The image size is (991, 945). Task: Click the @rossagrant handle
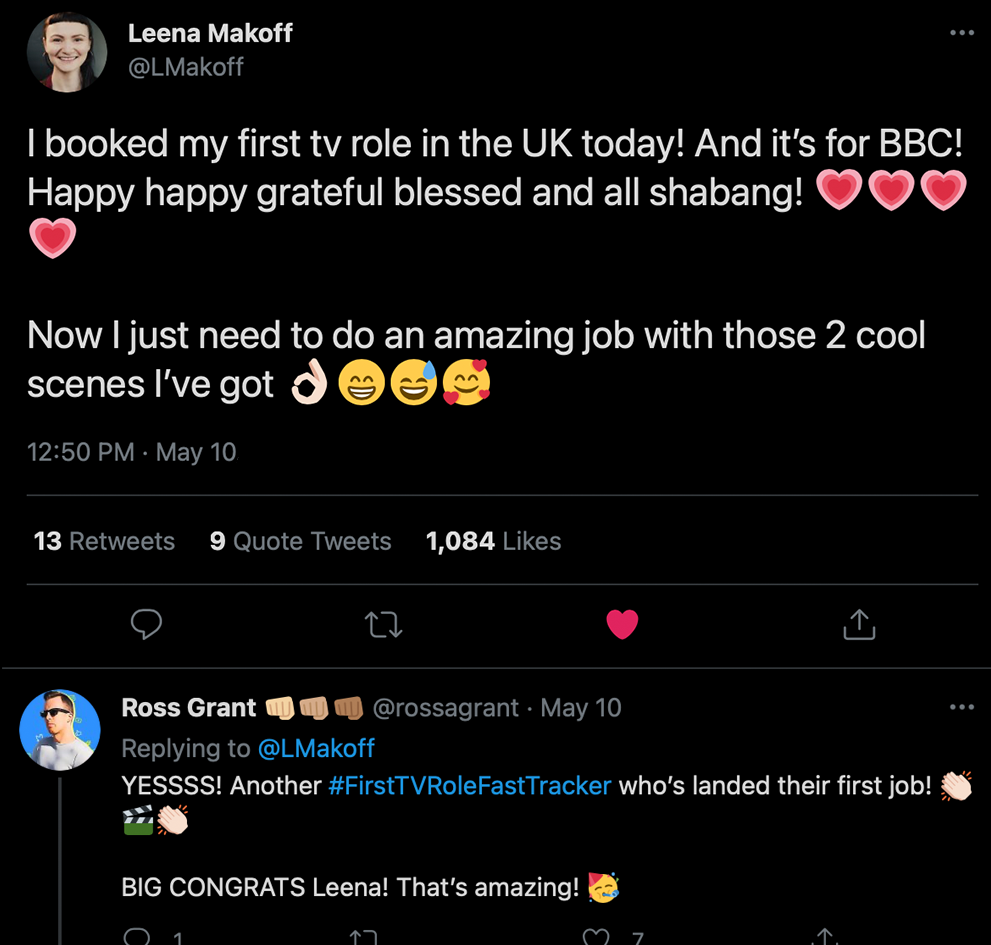pyautogui.click(x=445, y=708)
